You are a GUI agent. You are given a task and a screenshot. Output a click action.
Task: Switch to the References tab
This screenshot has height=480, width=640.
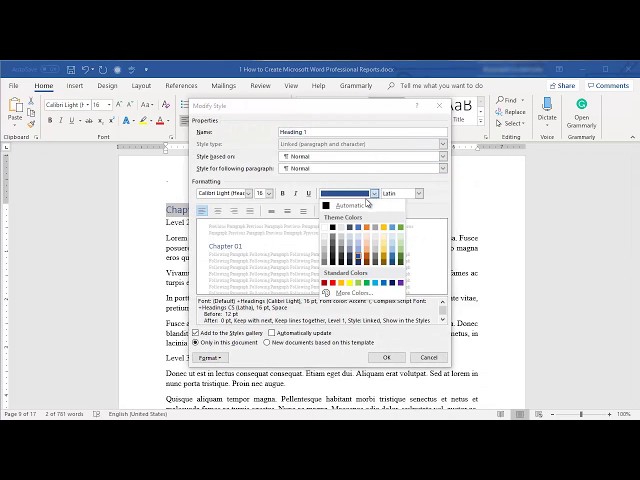tap(181, 86)
